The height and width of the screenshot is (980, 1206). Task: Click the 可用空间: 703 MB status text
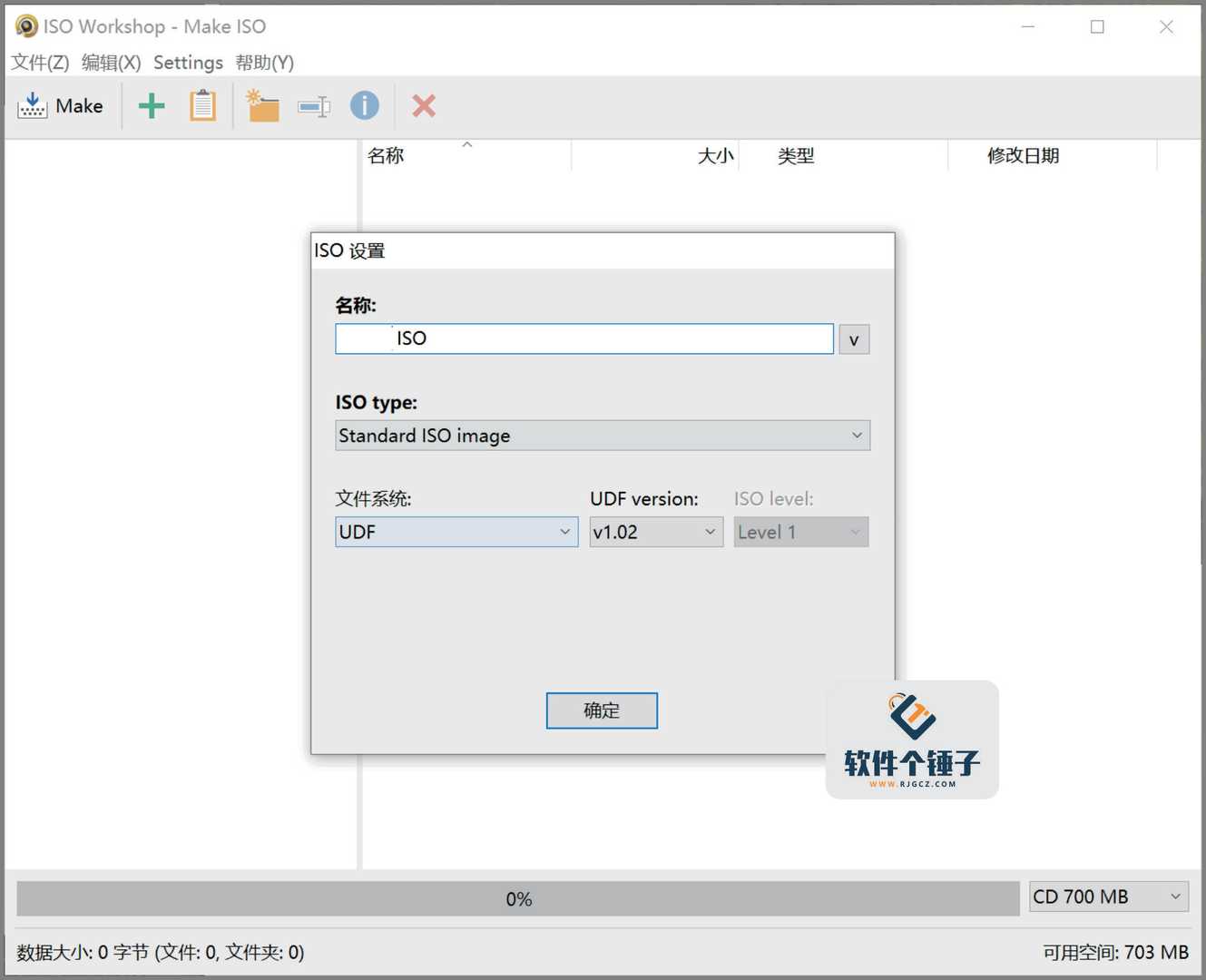tap(1115, 952)
